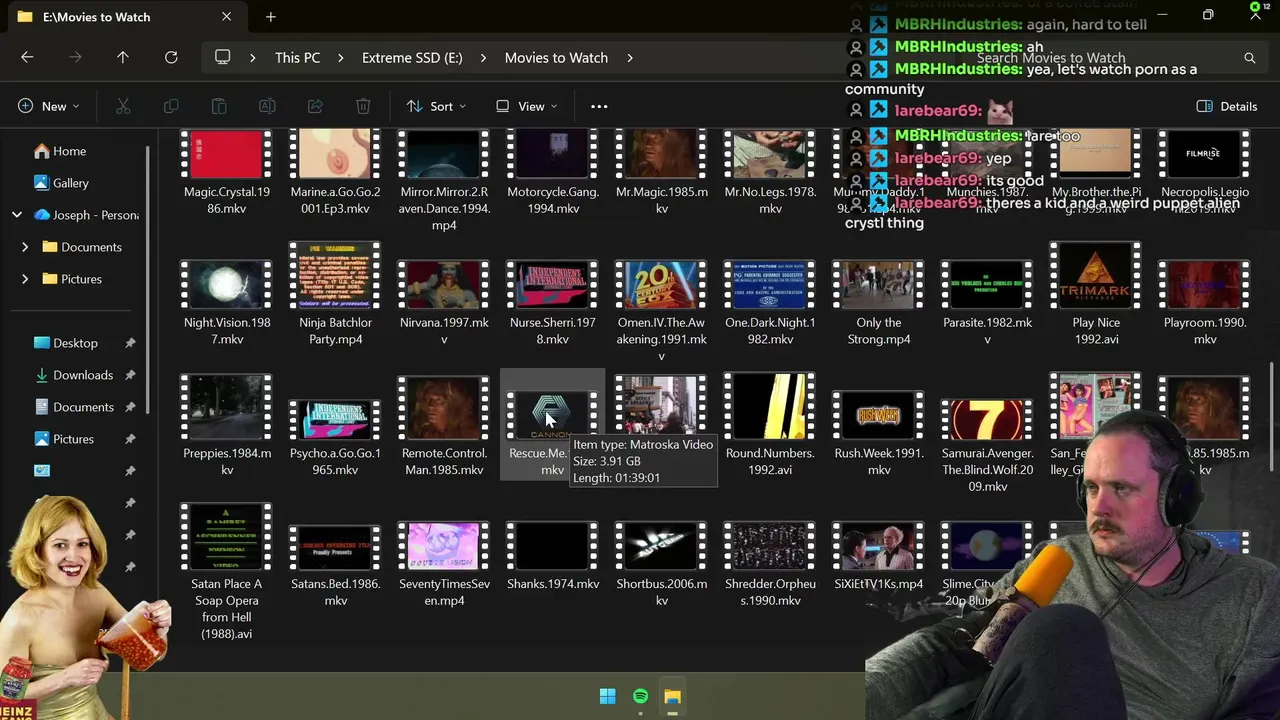Select Parasite.1982.mkv file
The height and width of the screenshot is (720, 1280).
point(988,300)
